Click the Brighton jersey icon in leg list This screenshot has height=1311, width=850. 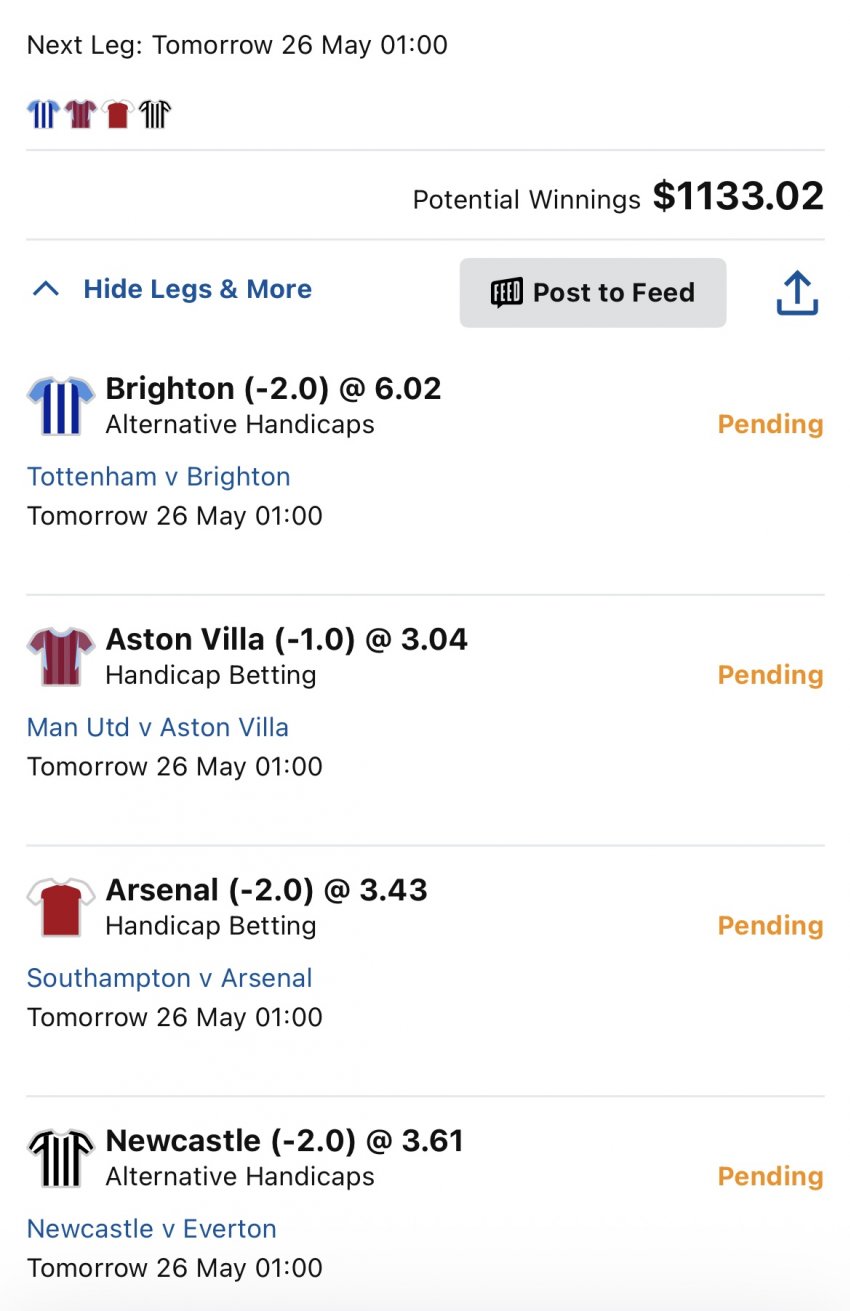coord(60,406)
